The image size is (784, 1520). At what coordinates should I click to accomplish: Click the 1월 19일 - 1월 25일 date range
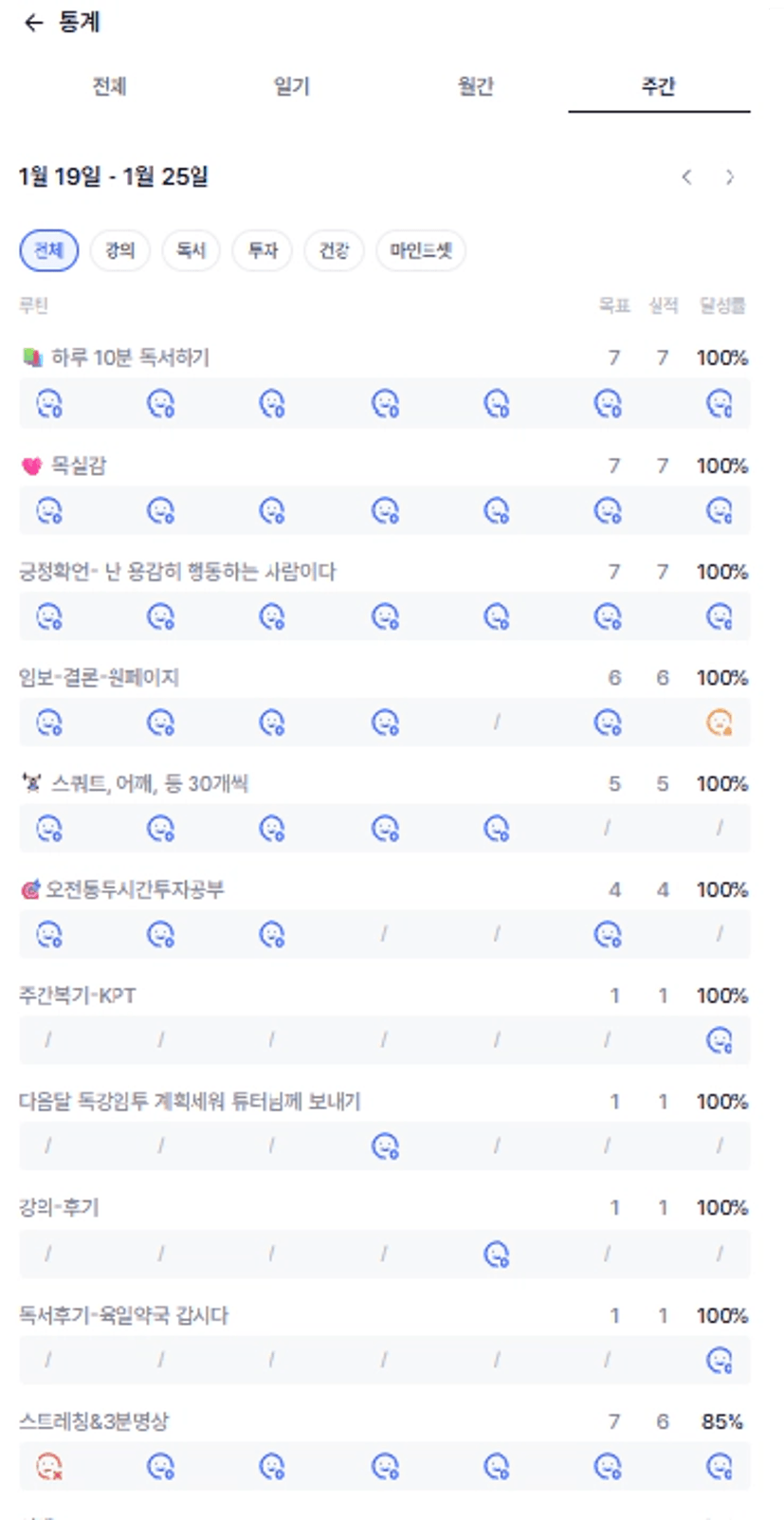pyautogui.click(x=114, y=176)
